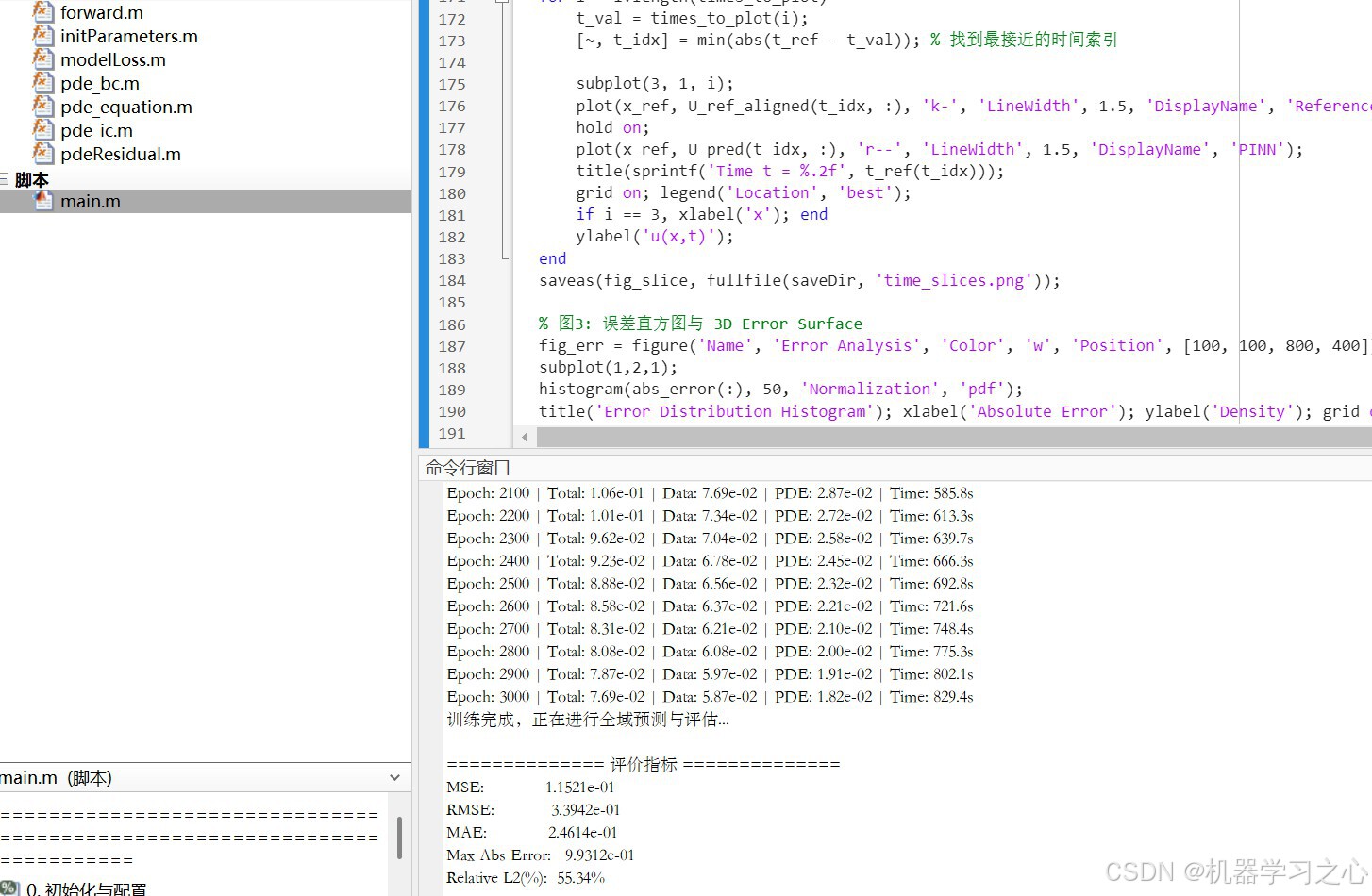Click the Max Abs Error value 9.9312e-01
Image resolution: width=1372 pixels, height=896 pixels.
[x=599, y=855]
